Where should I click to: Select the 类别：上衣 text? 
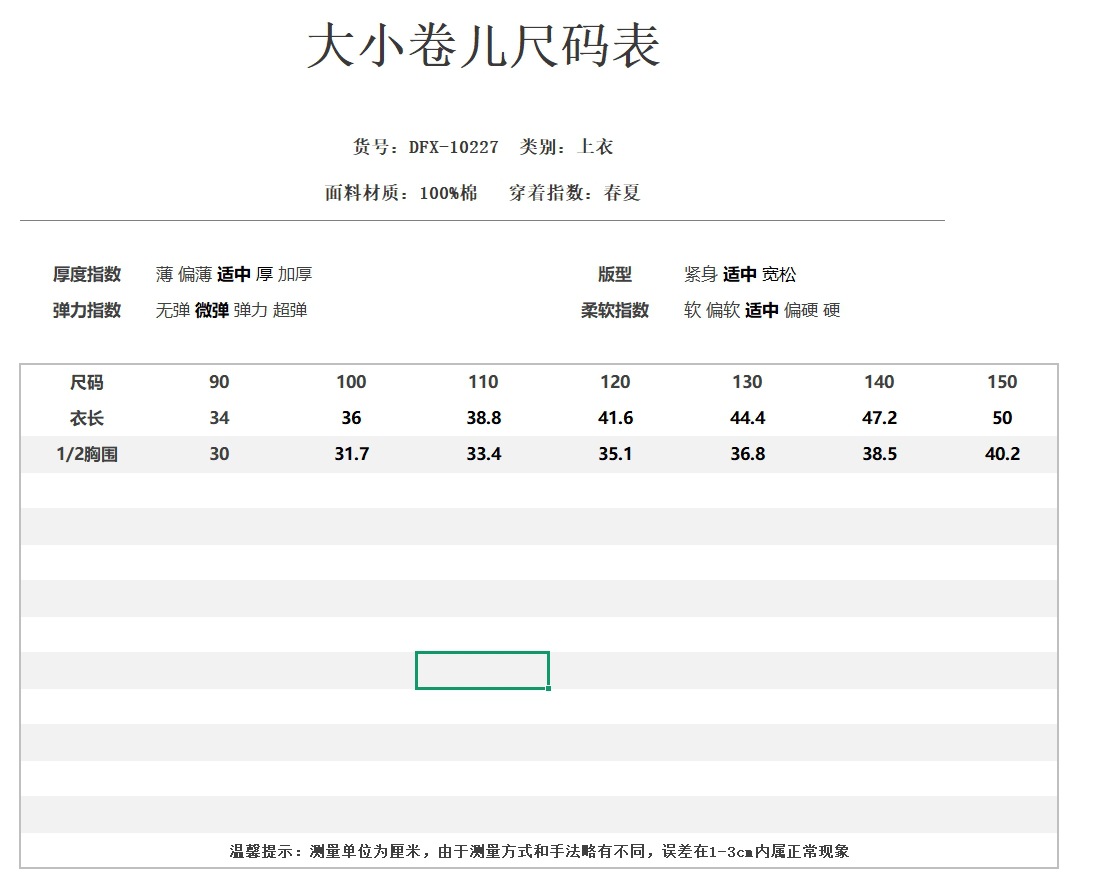tap(566, 147)
